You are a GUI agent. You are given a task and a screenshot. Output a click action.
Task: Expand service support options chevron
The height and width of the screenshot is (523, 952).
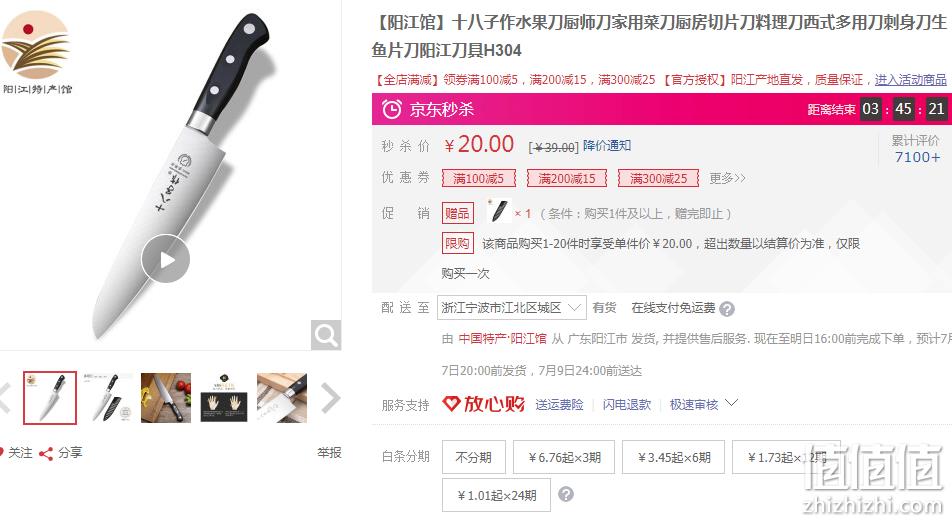(x=732, y=403)
